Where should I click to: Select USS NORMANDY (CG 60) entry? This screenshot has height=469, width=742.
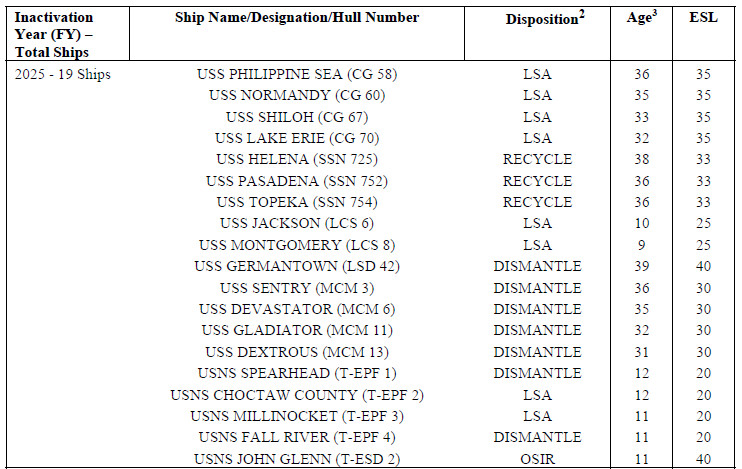(297, 96)
